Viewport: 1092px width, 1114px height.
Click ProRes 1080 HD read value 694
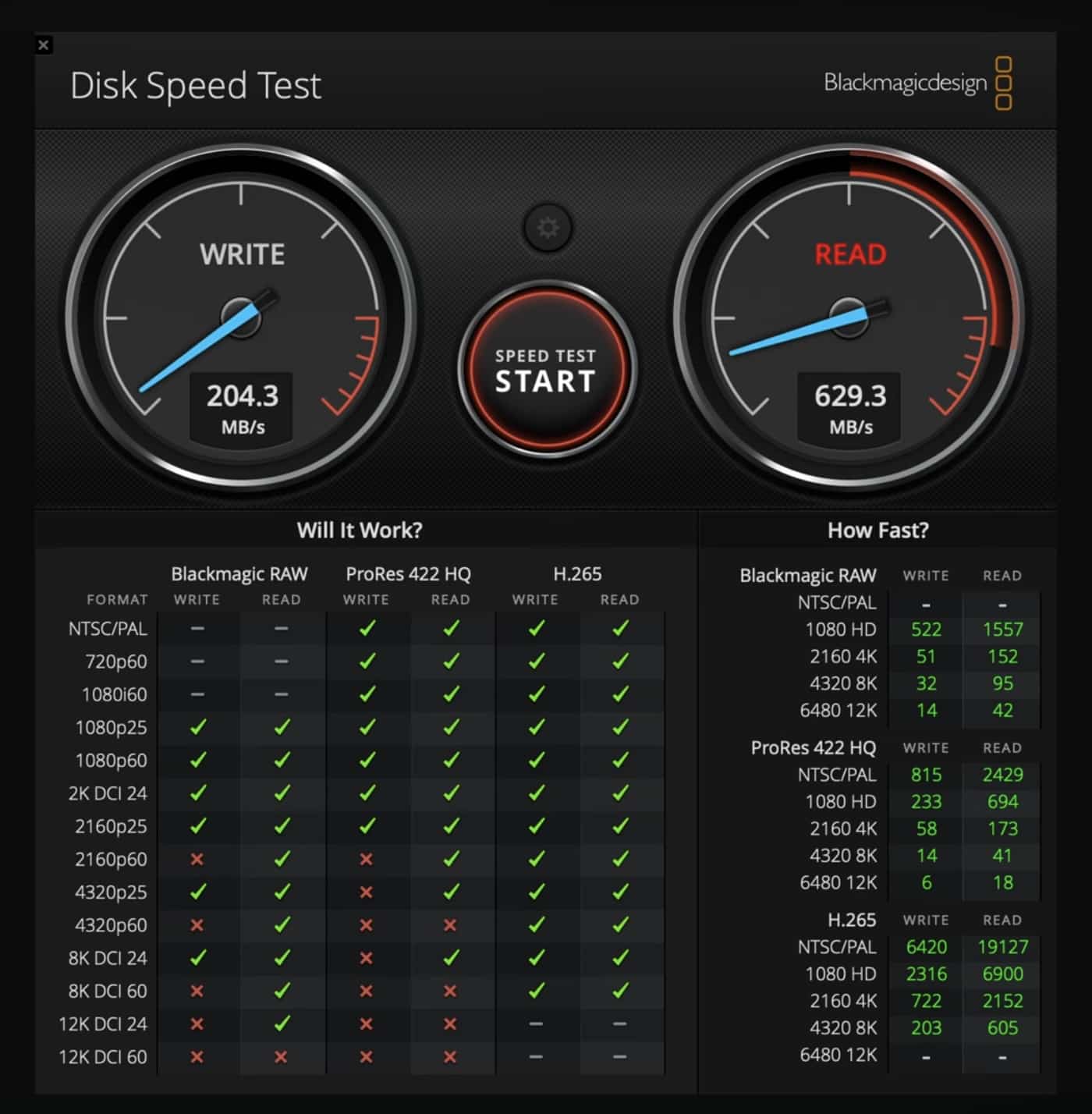tap(1002, 802)
